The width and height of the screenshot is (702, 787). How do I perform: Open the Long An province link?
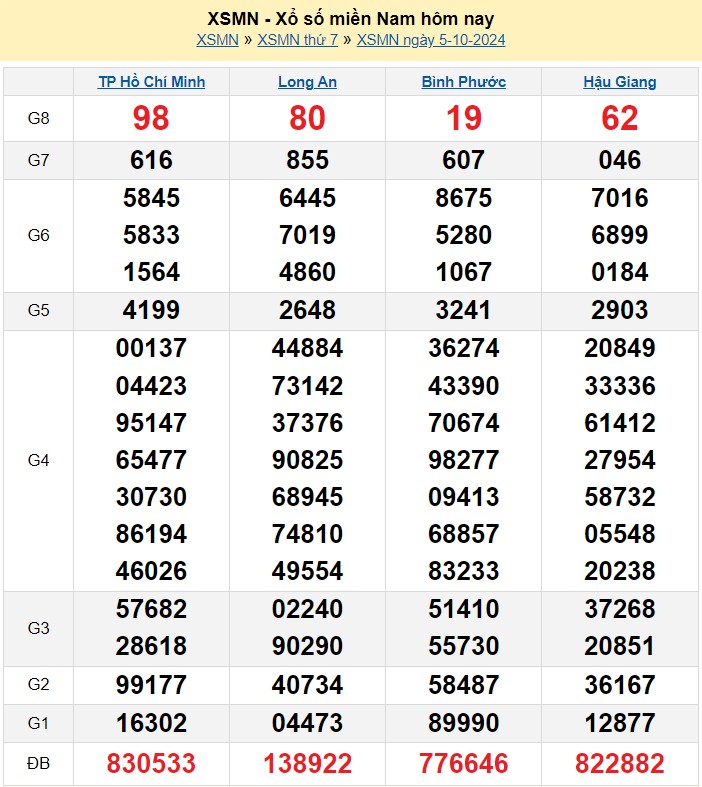pos(307,82)
